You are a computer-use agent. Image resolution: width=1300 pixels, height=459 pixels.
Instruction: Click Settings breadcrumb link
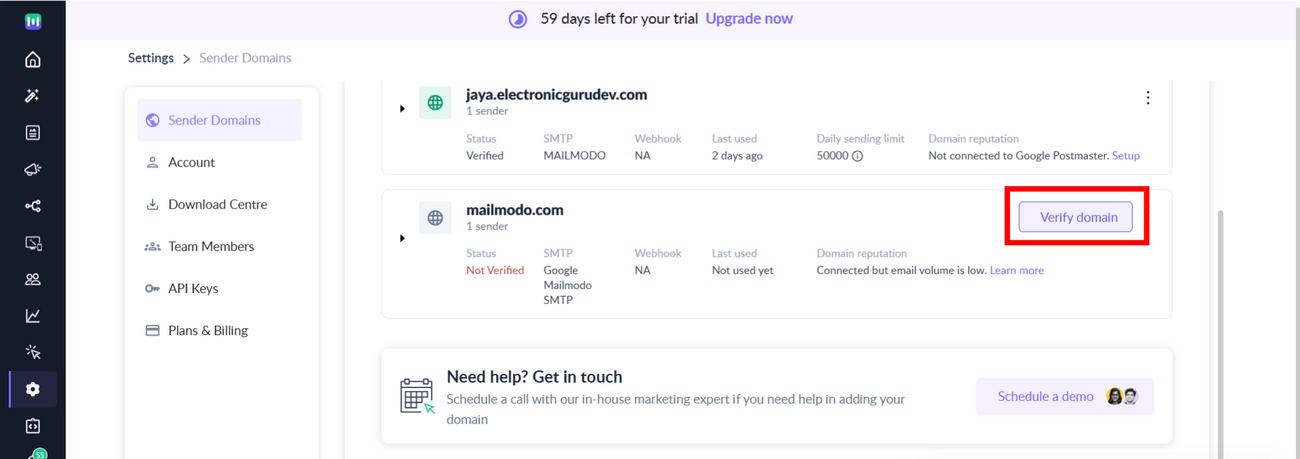click(151, 58)
